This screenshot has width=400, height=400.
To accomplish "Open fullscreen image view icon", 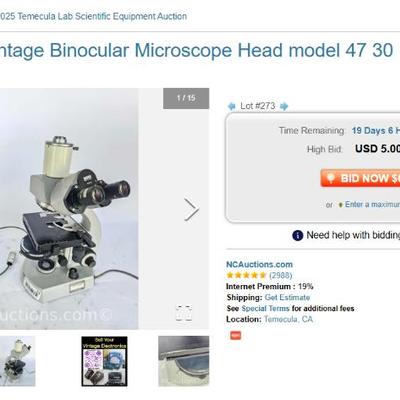I will pos(184,313).
